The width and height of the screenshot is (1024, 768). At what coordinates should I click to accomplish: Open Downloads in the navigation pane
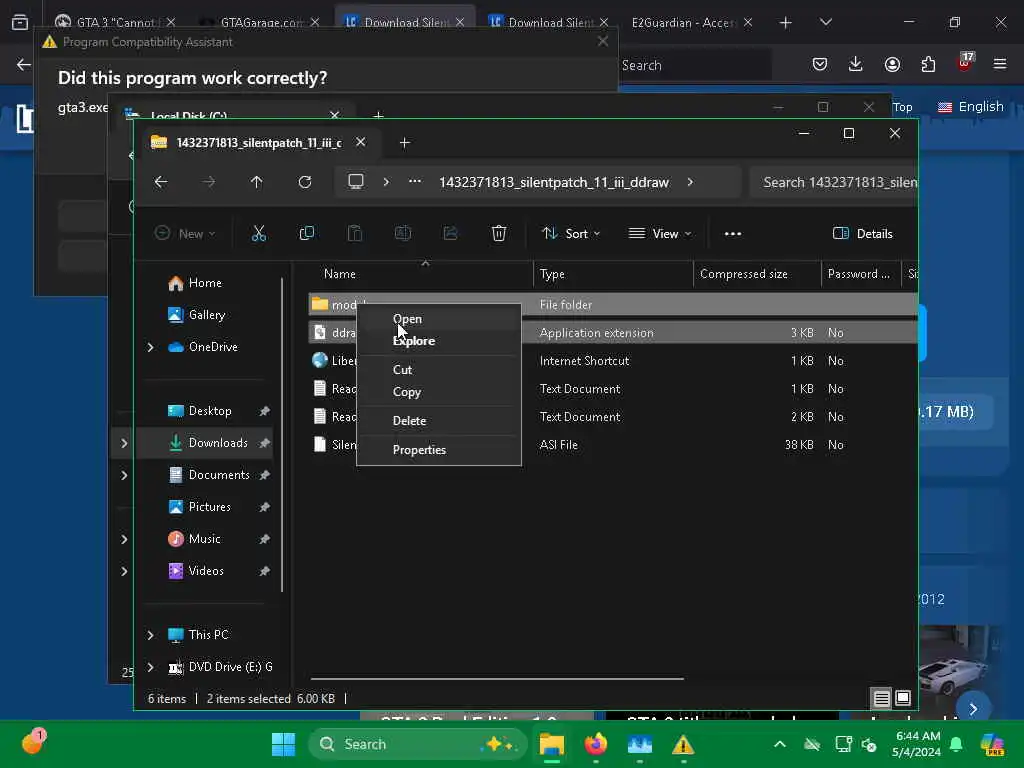point(217,443)
